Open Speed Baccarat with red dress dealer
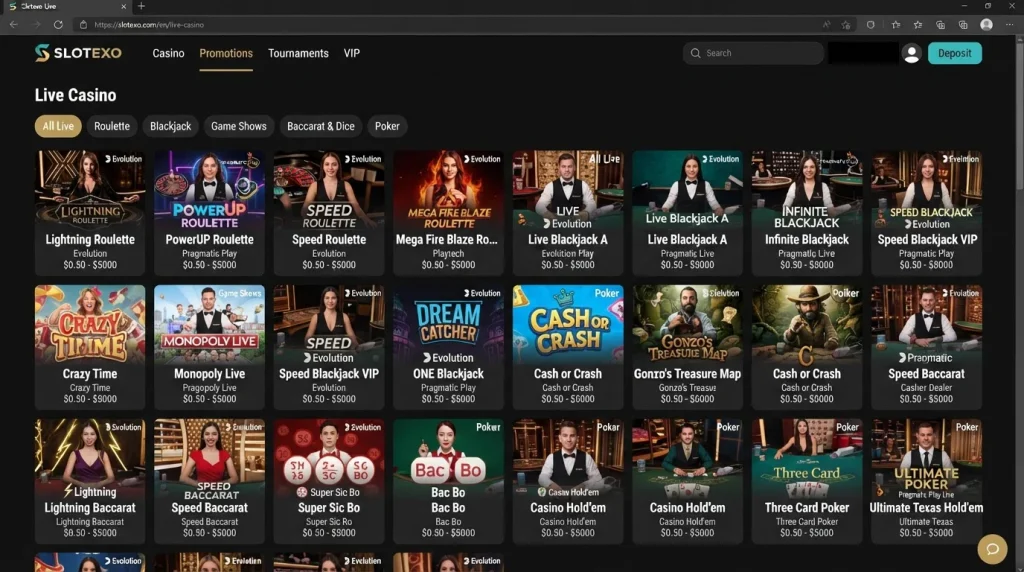Image resolution: width=1024 pixels, height=572 pixels. click(210, 481)
